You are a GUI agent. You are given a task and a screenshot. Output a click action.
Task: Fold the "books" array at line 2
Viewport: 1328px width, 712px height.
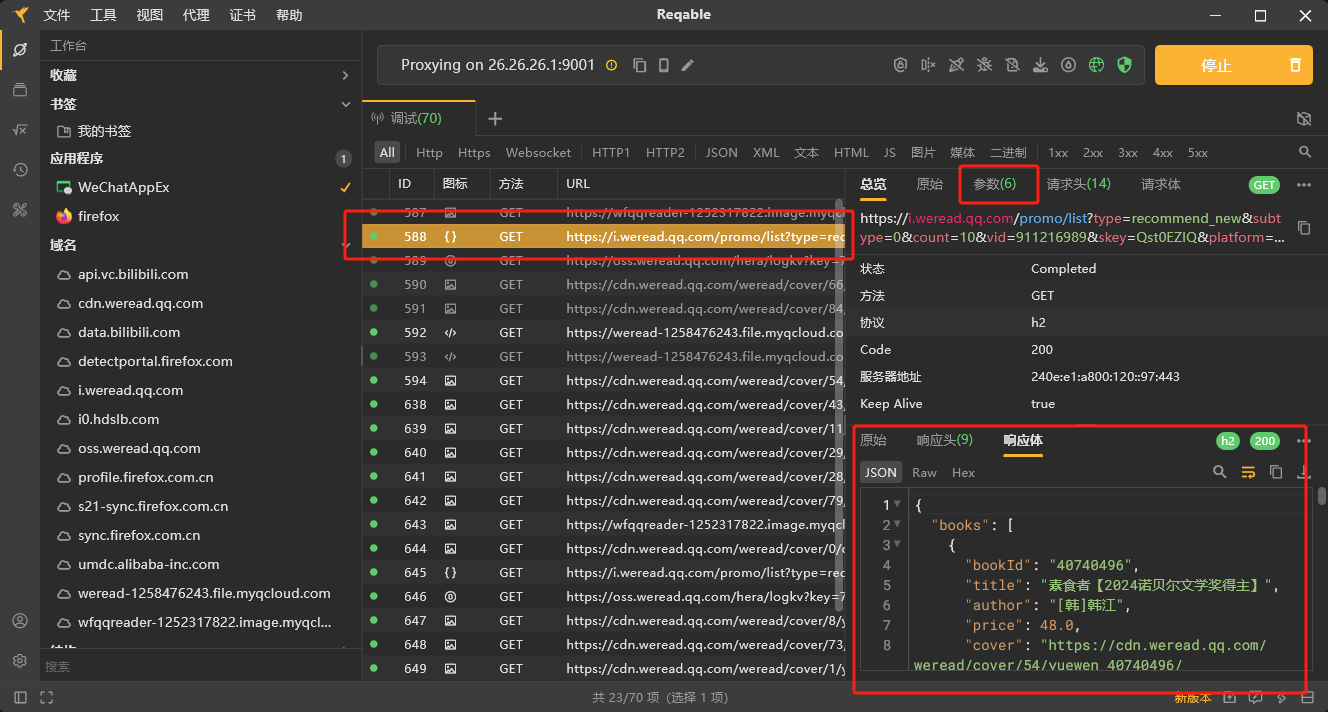pos(897,525)
